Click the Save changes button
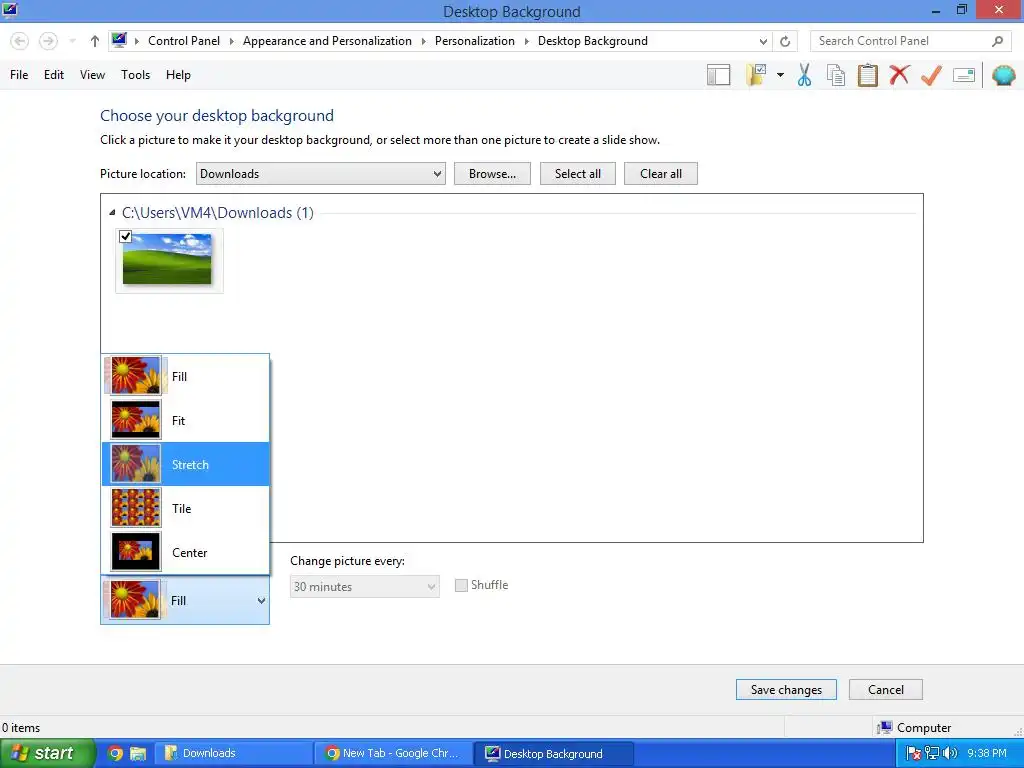The image size is (1024, 768). [786, 690]
